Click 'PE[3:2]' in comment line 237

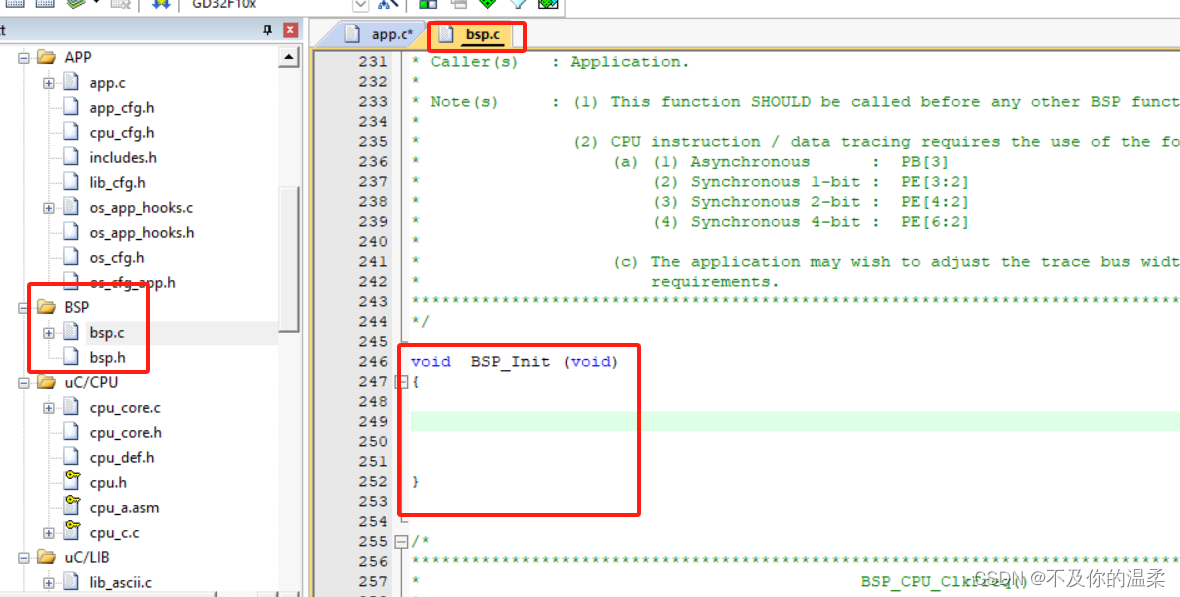coord(934,181)
